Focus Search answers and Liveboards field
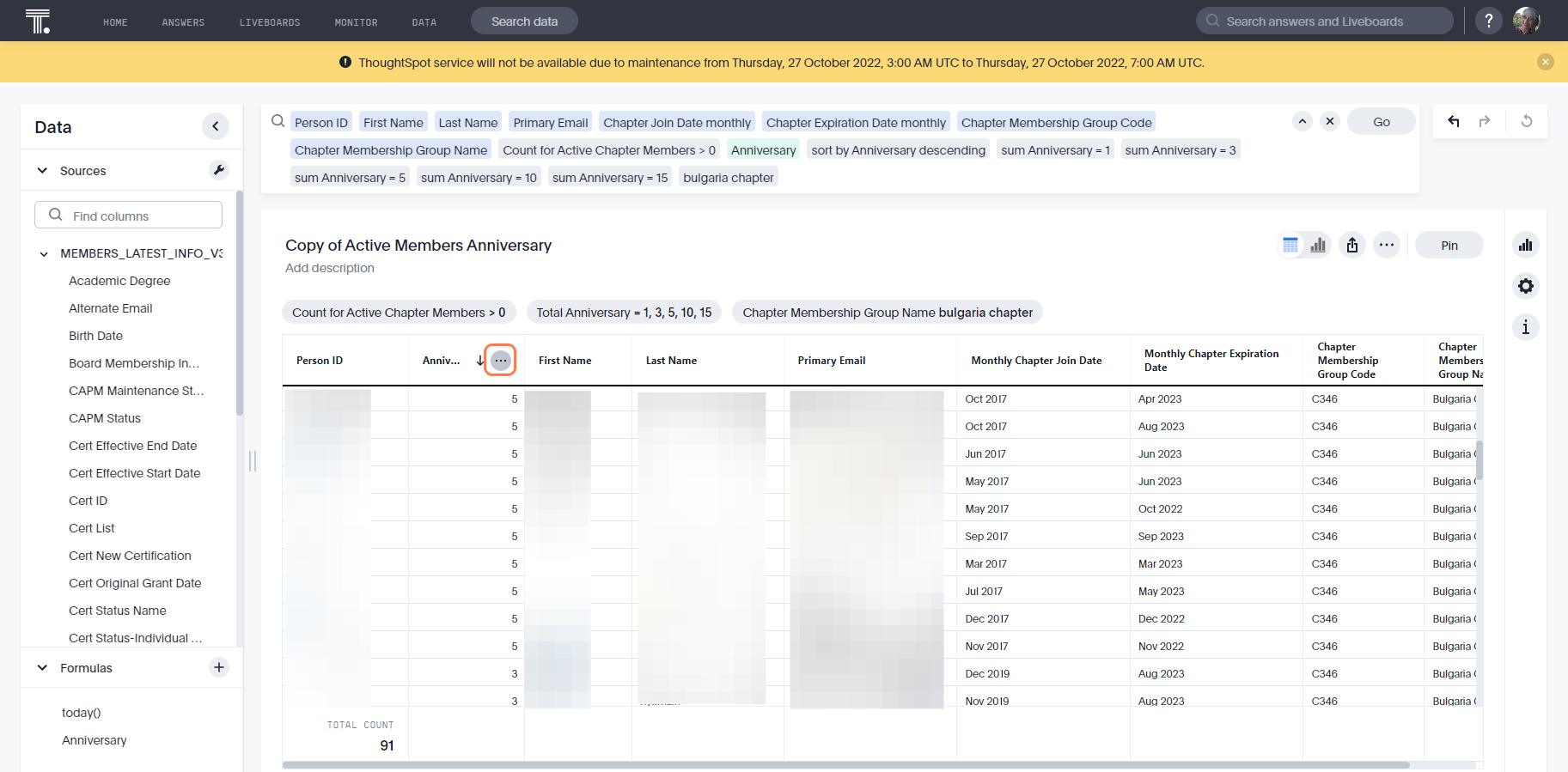The width and height of the screenshot is (1568, 772). coord(1325,21)
